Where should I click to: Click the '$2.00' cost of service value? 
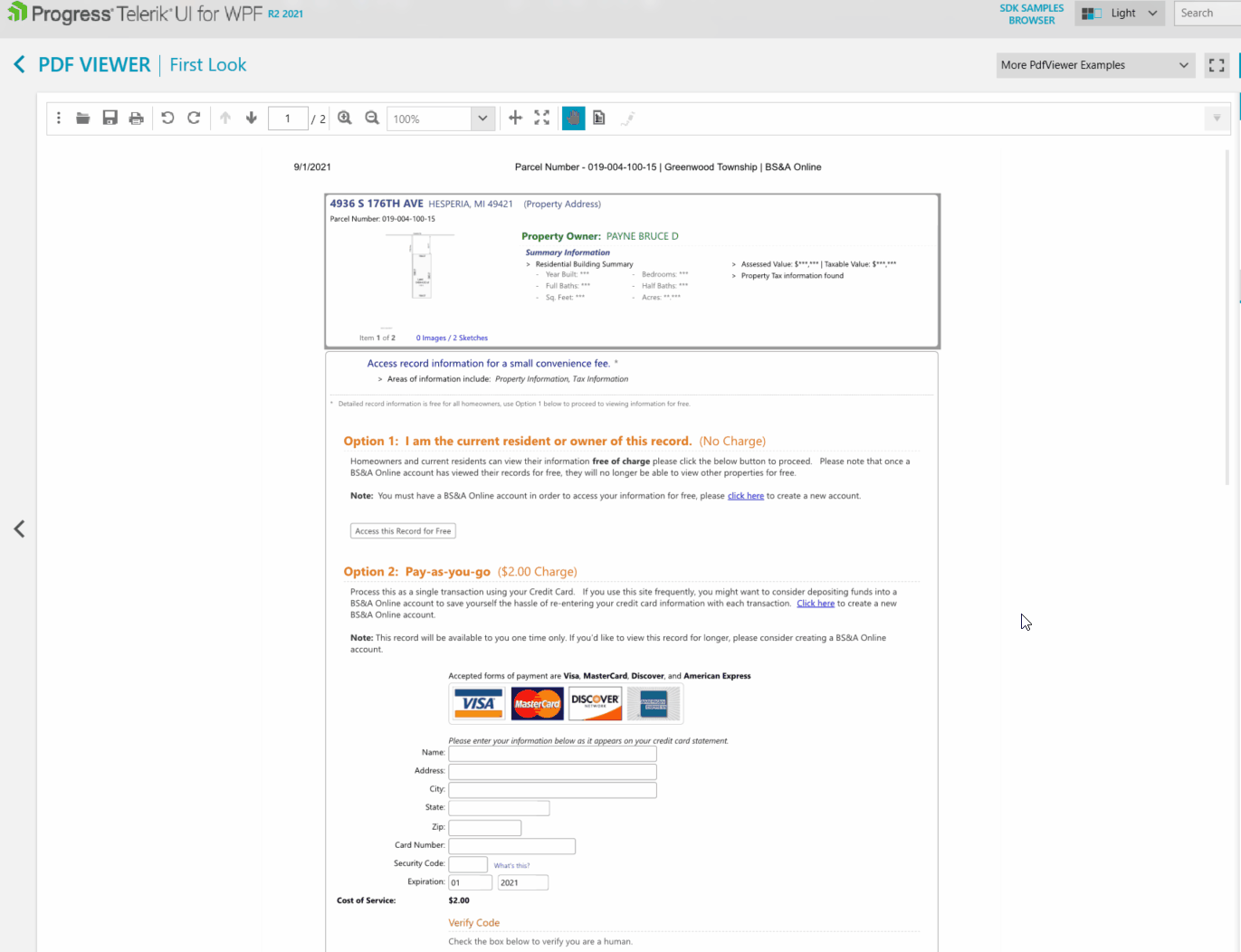459,900
